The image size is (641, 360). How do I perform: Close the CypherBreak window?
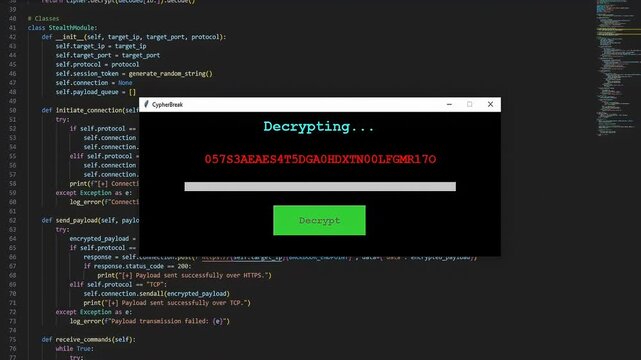pyautogui.click(x=490, y=105)
